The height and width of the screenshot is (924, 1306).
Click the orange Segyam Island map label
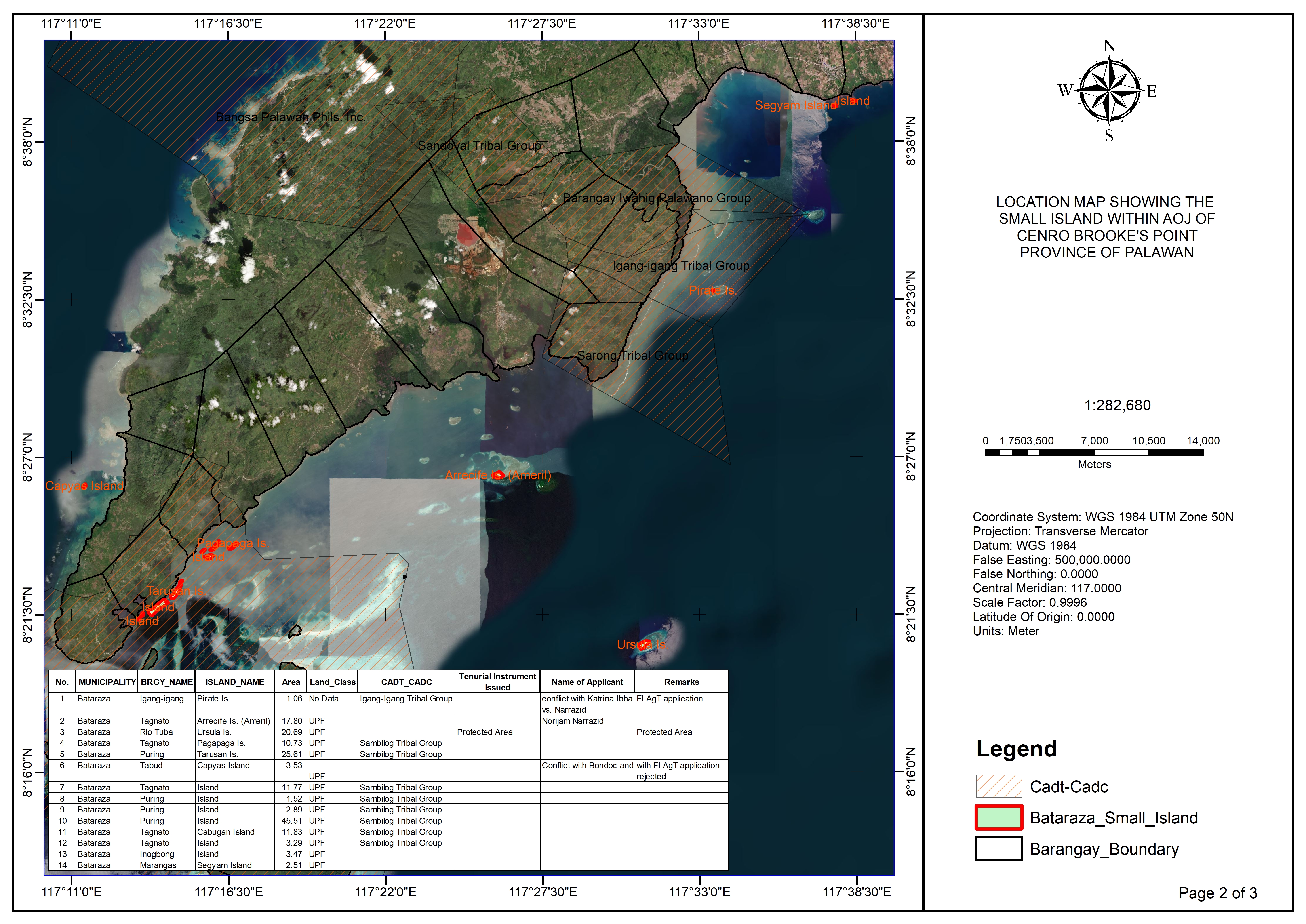pos(796,105)
